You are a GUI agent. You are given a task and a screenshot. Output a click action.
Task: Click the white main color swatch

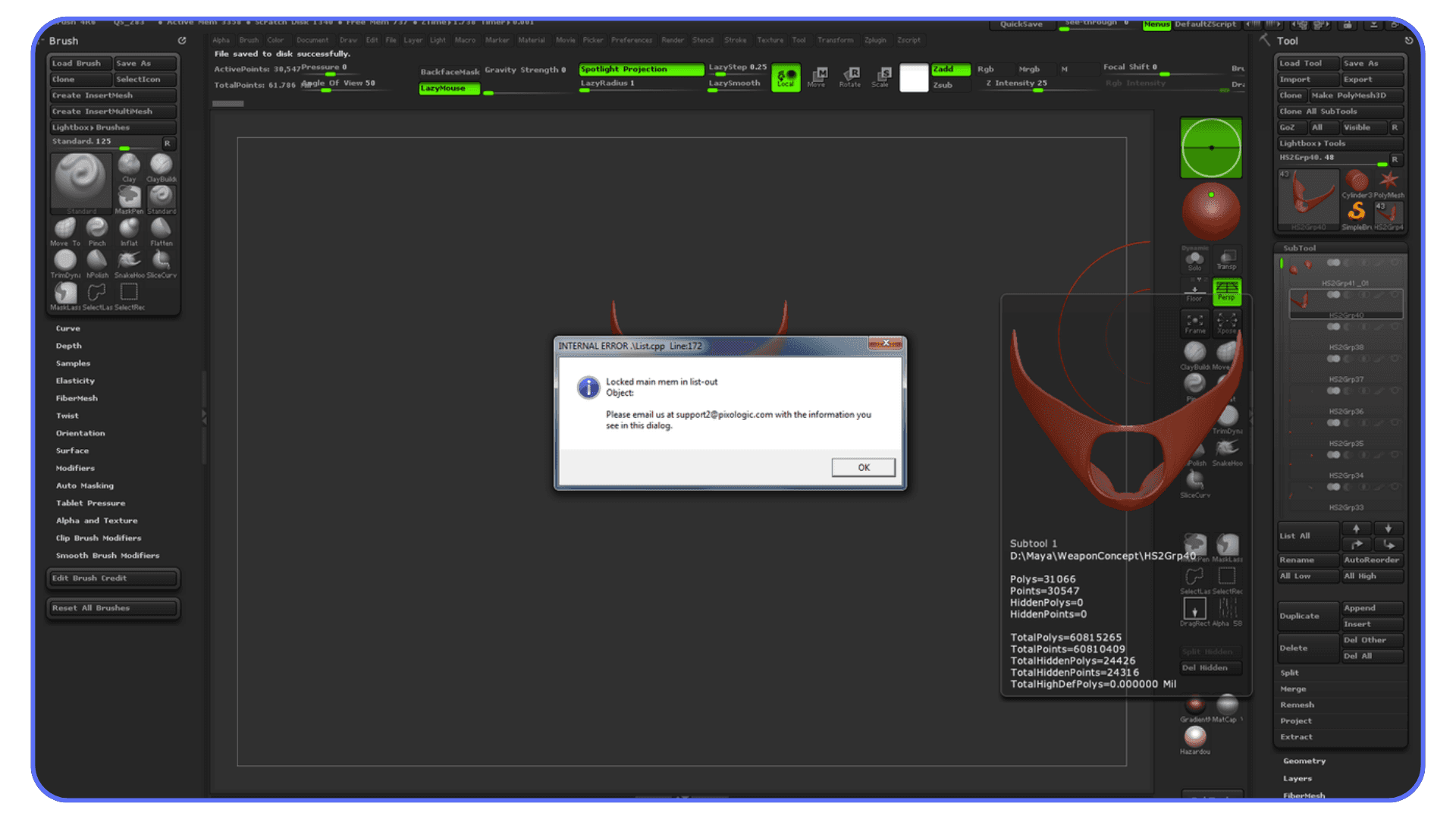(914, 77)
